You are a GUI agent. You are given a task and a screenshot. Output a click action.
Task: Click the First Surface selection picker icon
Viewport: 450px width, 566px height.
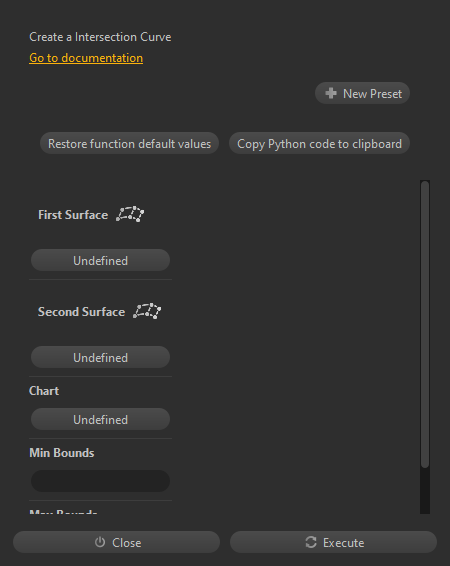(x=130, y=214)
